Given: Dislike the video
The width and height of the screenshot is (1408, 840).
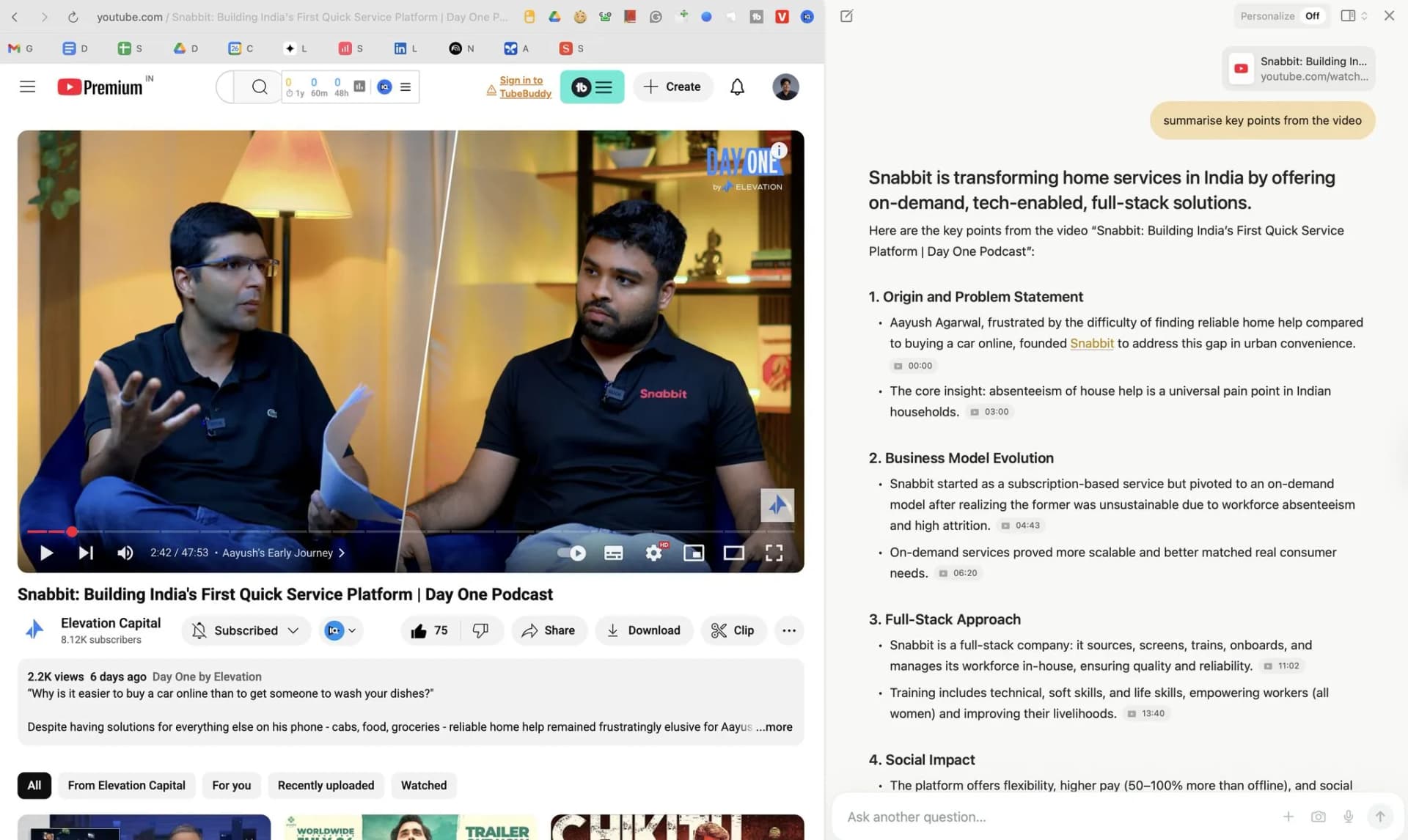Looking at the screenshot, I should (x=480, y=630).
